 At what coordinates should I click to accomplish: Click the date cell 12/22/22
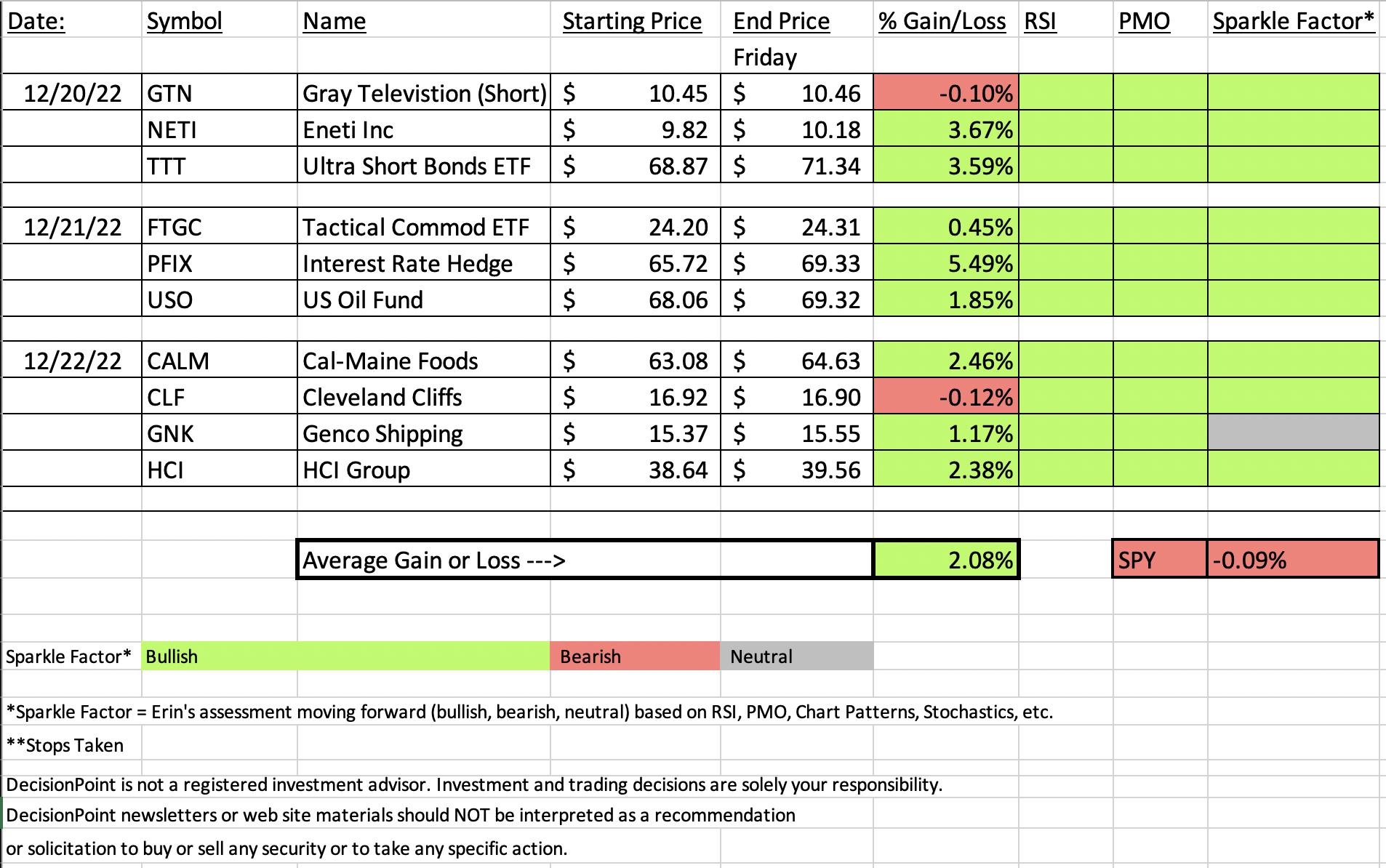(x=72, y=361)
